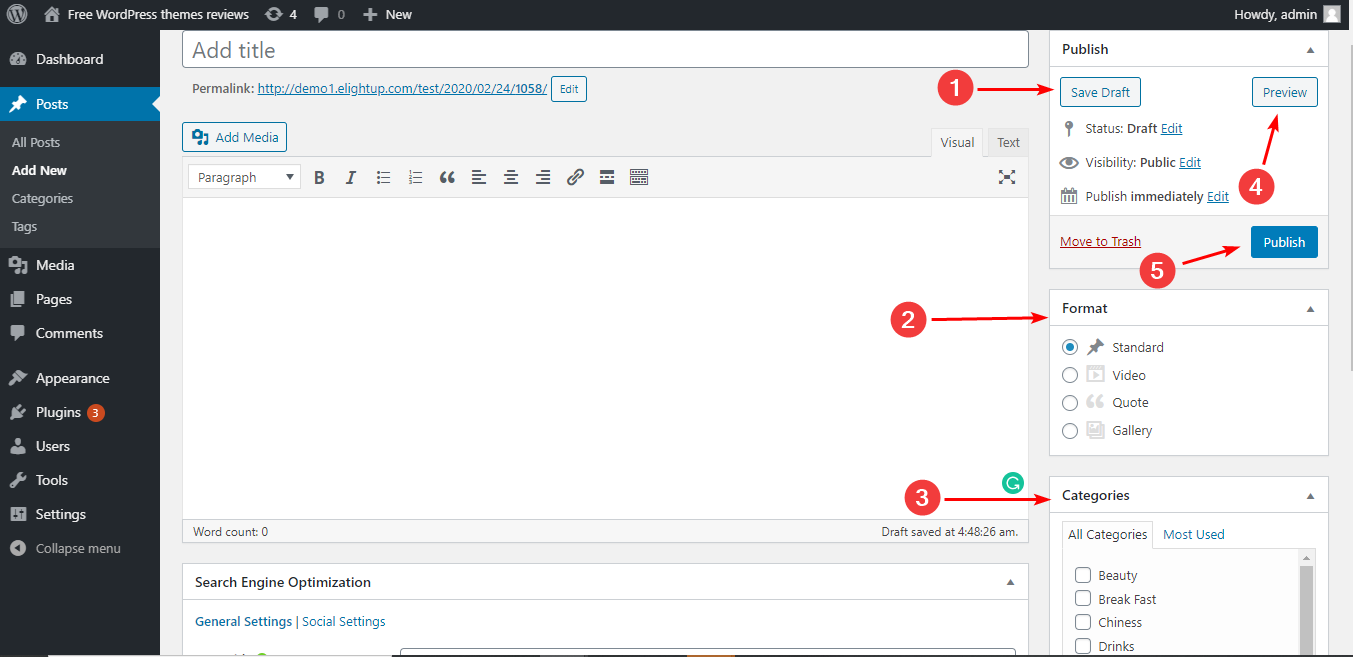Switch to the Visual editor tab
This screenshot has width=1353, height=657.
coord(957,142)
